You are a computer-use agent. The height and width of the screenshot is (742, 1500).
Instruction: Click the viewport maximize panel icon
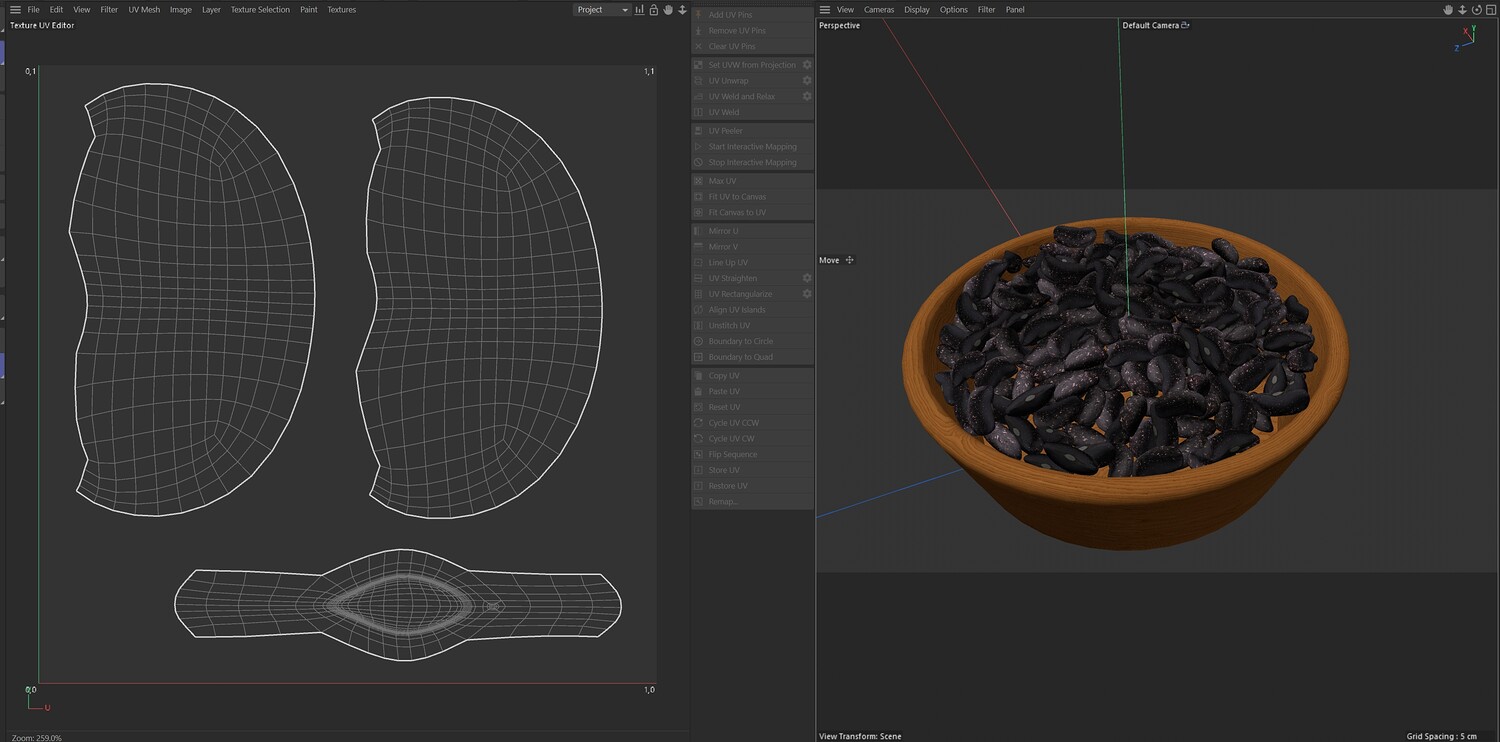click(x=1490, y=10)
